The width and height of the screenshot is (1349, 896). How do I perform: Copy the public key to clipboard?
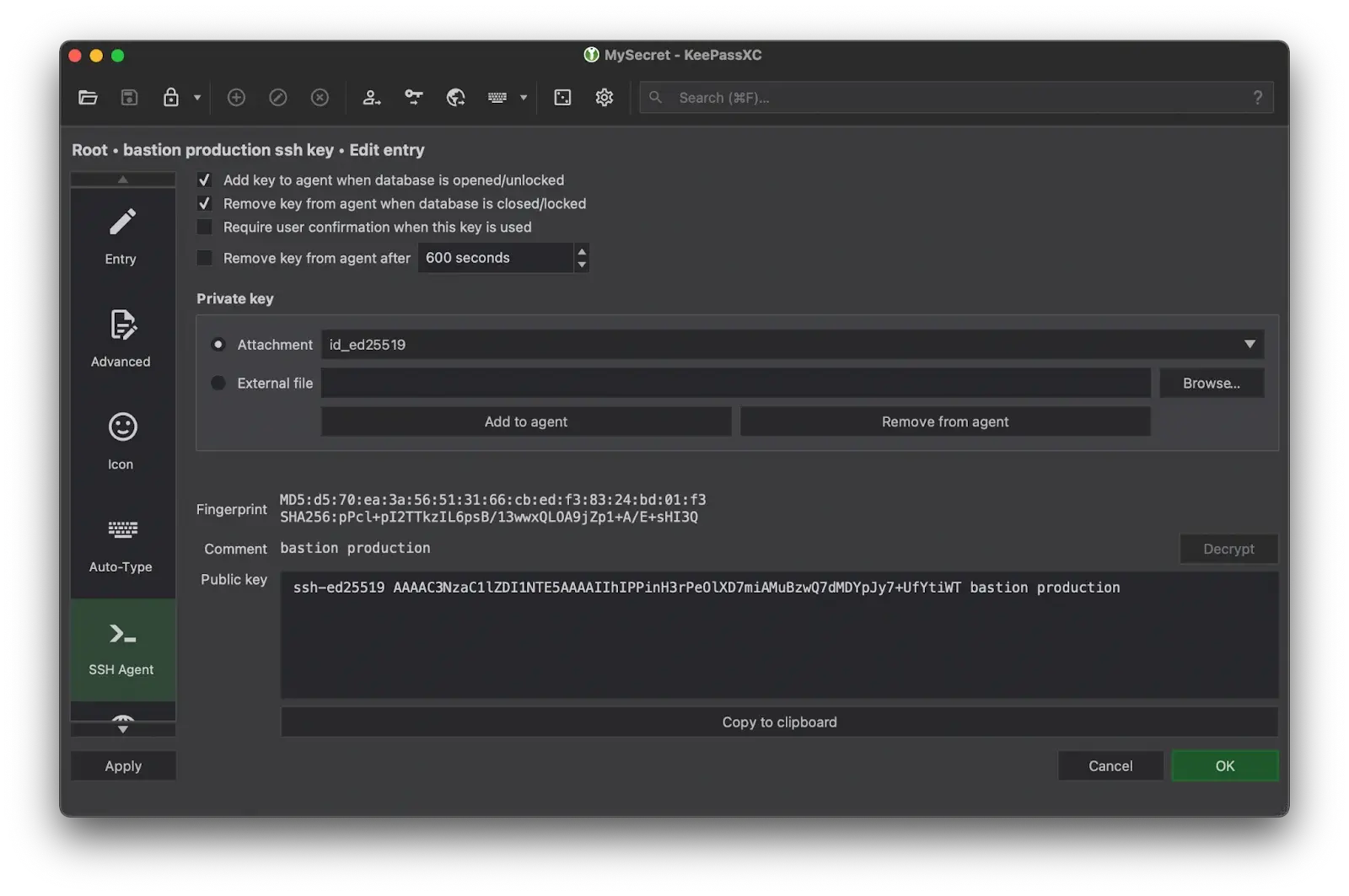click(778, 722)
